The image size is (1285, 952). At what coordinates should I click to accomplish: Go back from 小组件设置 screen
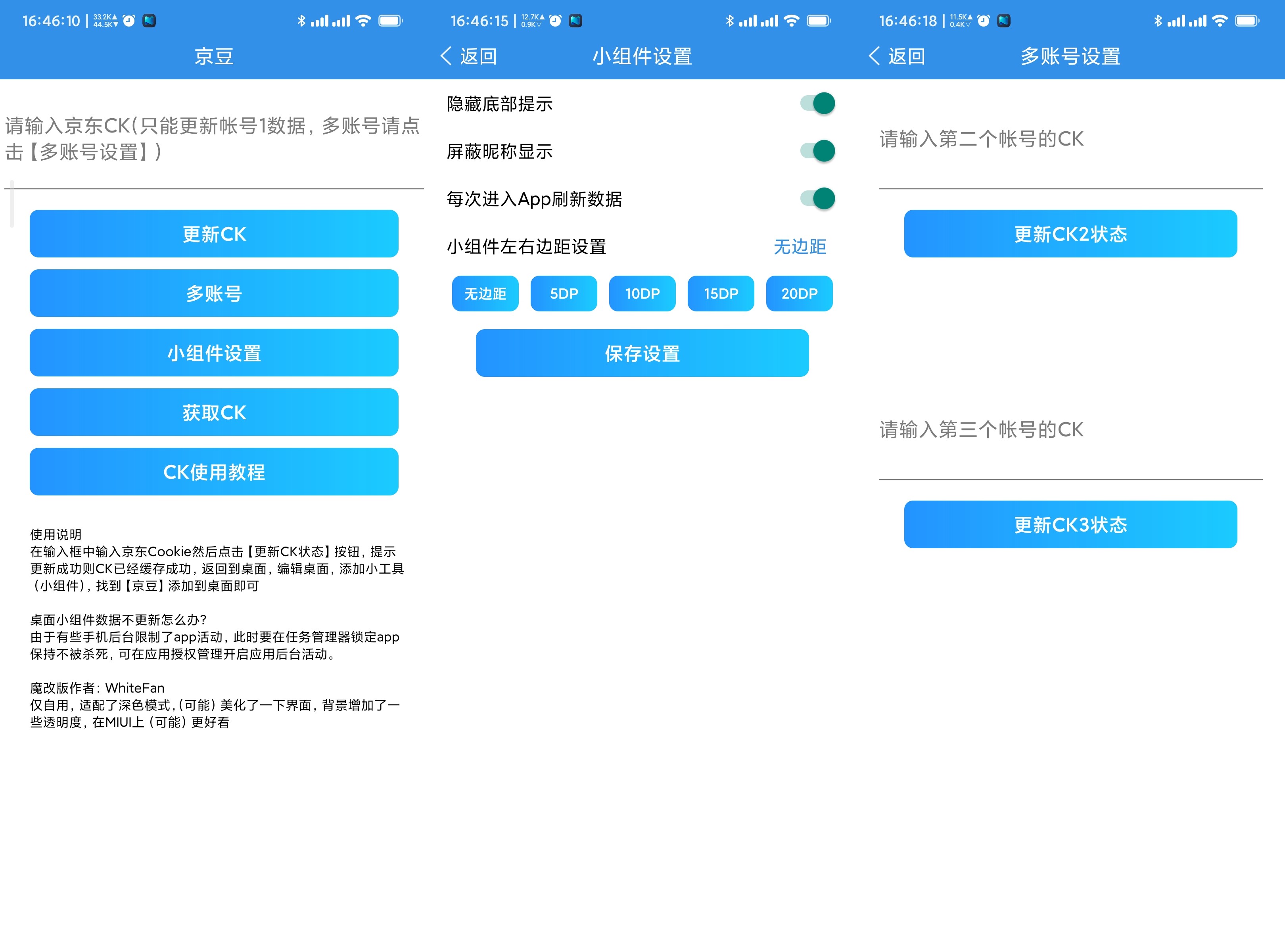pos(468,56)
